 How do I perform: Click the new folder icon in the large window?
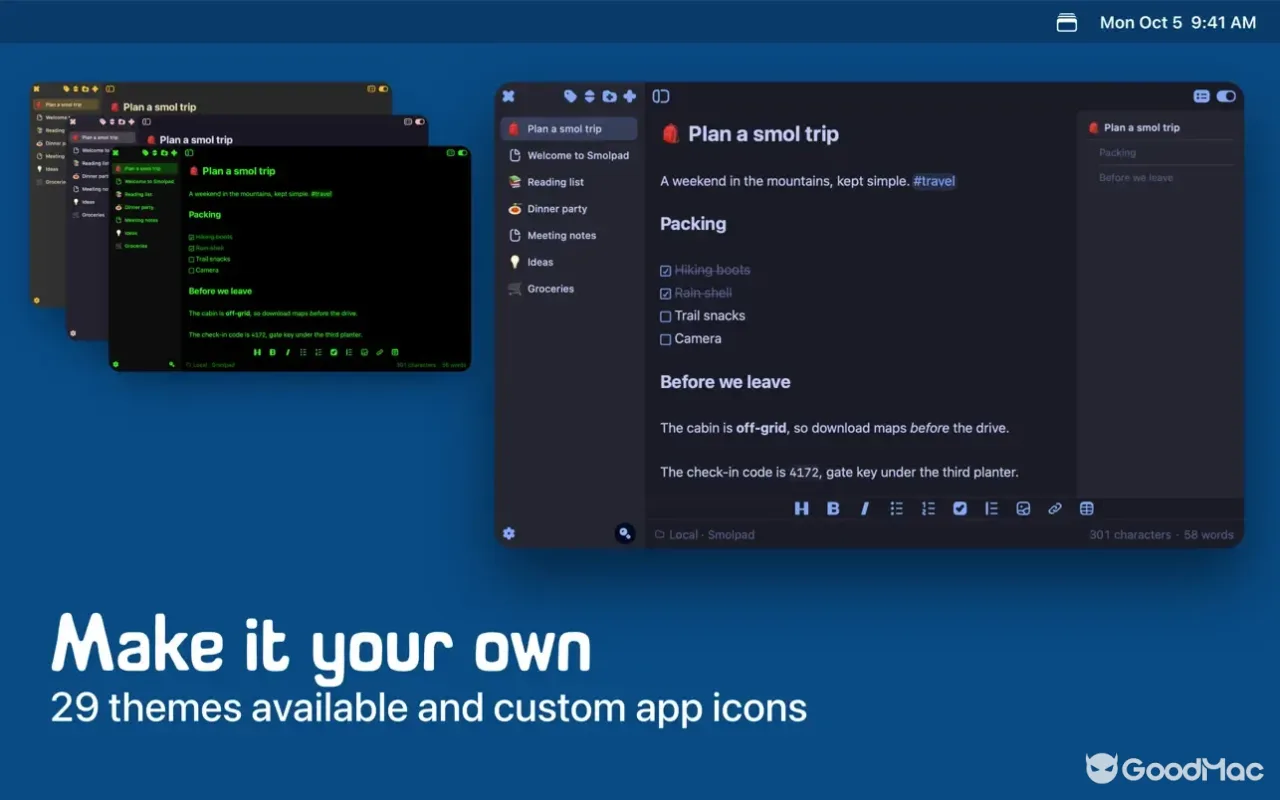click(609, 96)
